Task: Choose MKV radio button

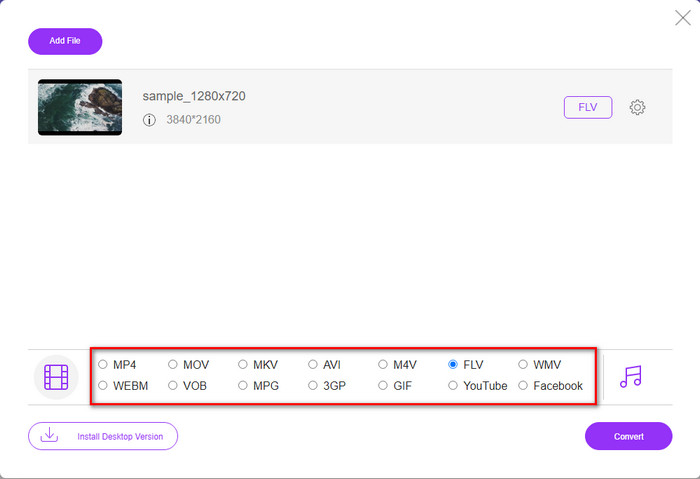Action: click(x=243, y=364)
